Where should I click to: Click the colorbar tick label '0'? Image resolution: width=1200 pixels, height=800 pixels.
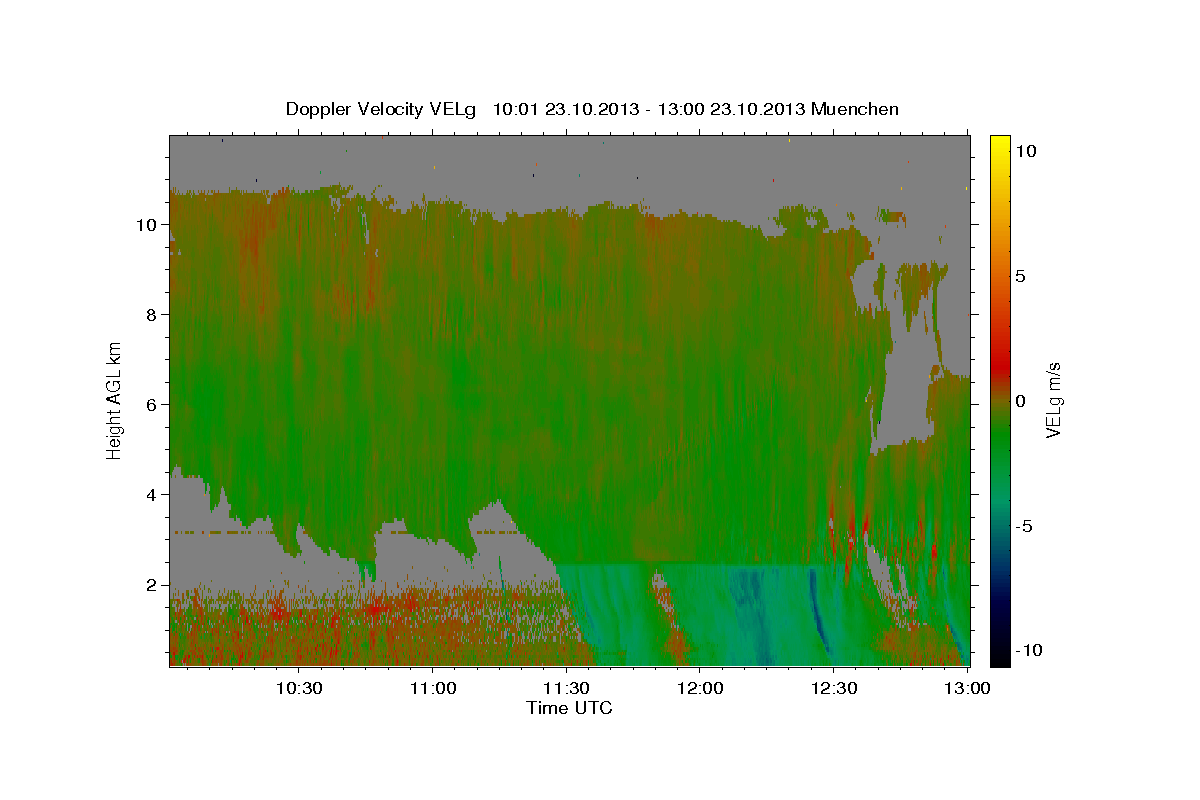(x=1020, y=401)
